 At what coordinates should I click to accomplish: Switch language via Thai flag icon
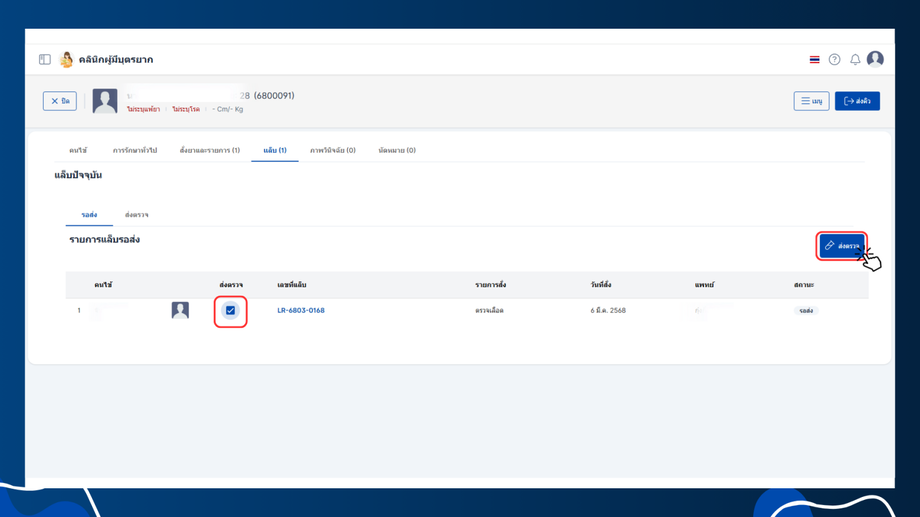(814, 59)
